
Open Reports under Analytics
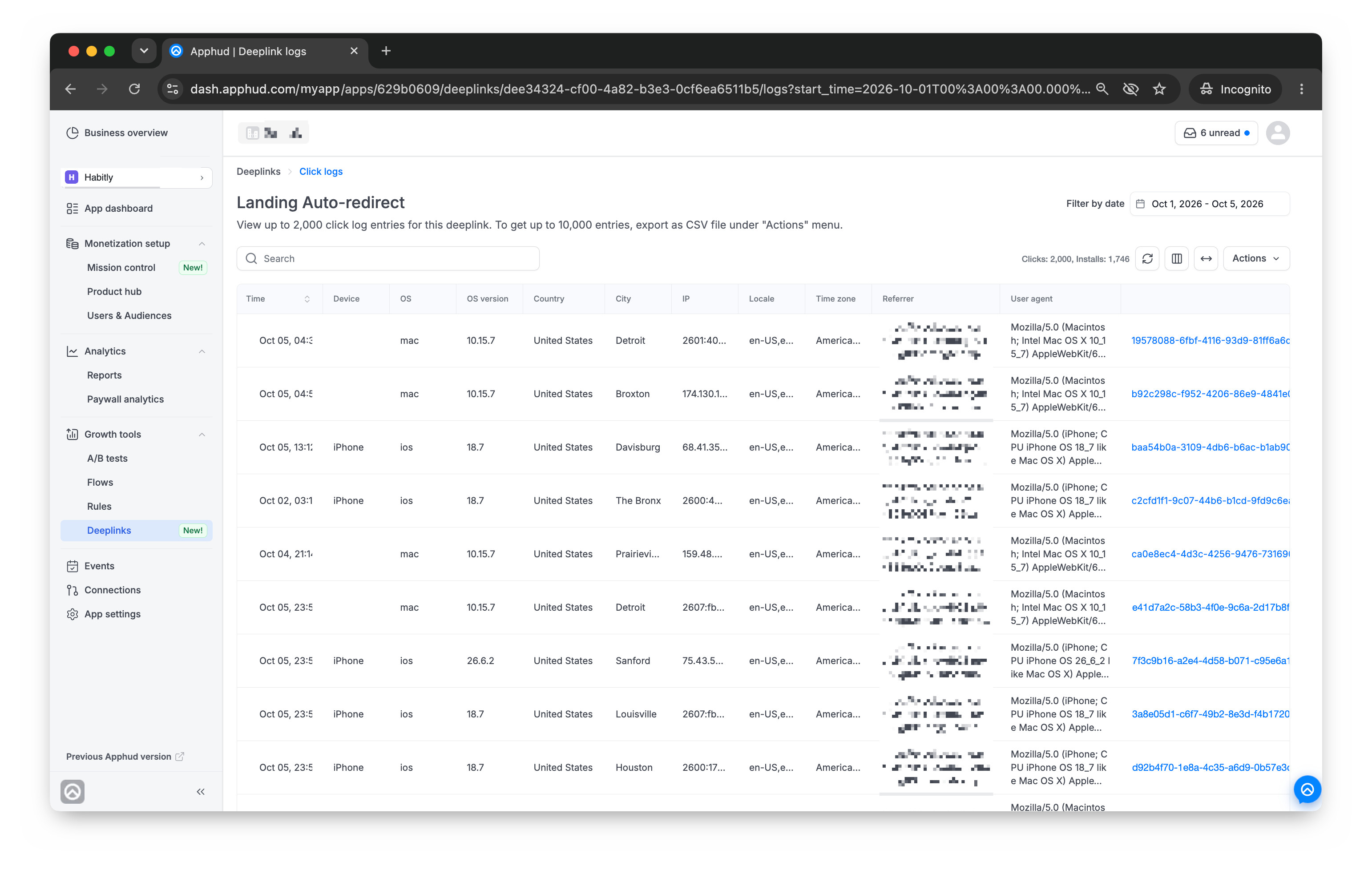pos(105,375)
